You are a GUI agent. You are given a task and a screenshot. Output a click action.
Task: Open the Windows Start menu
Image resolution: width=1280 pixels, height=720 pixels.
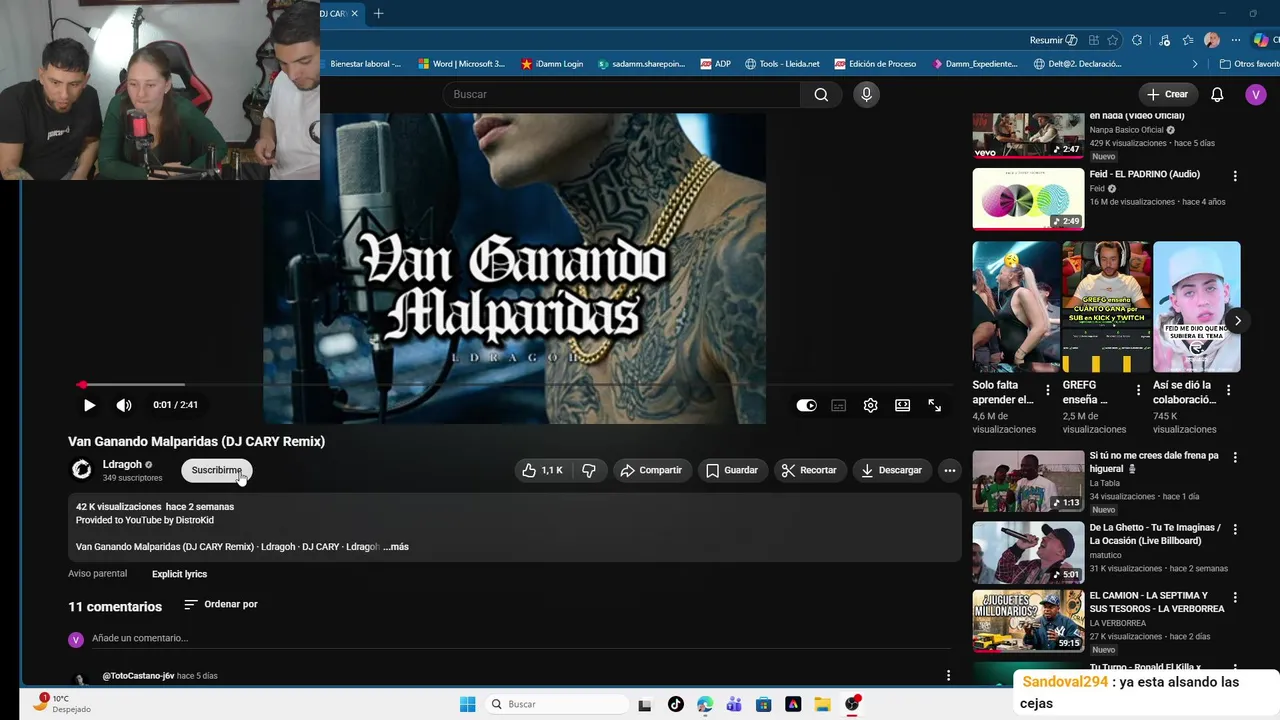click(467, 704)
